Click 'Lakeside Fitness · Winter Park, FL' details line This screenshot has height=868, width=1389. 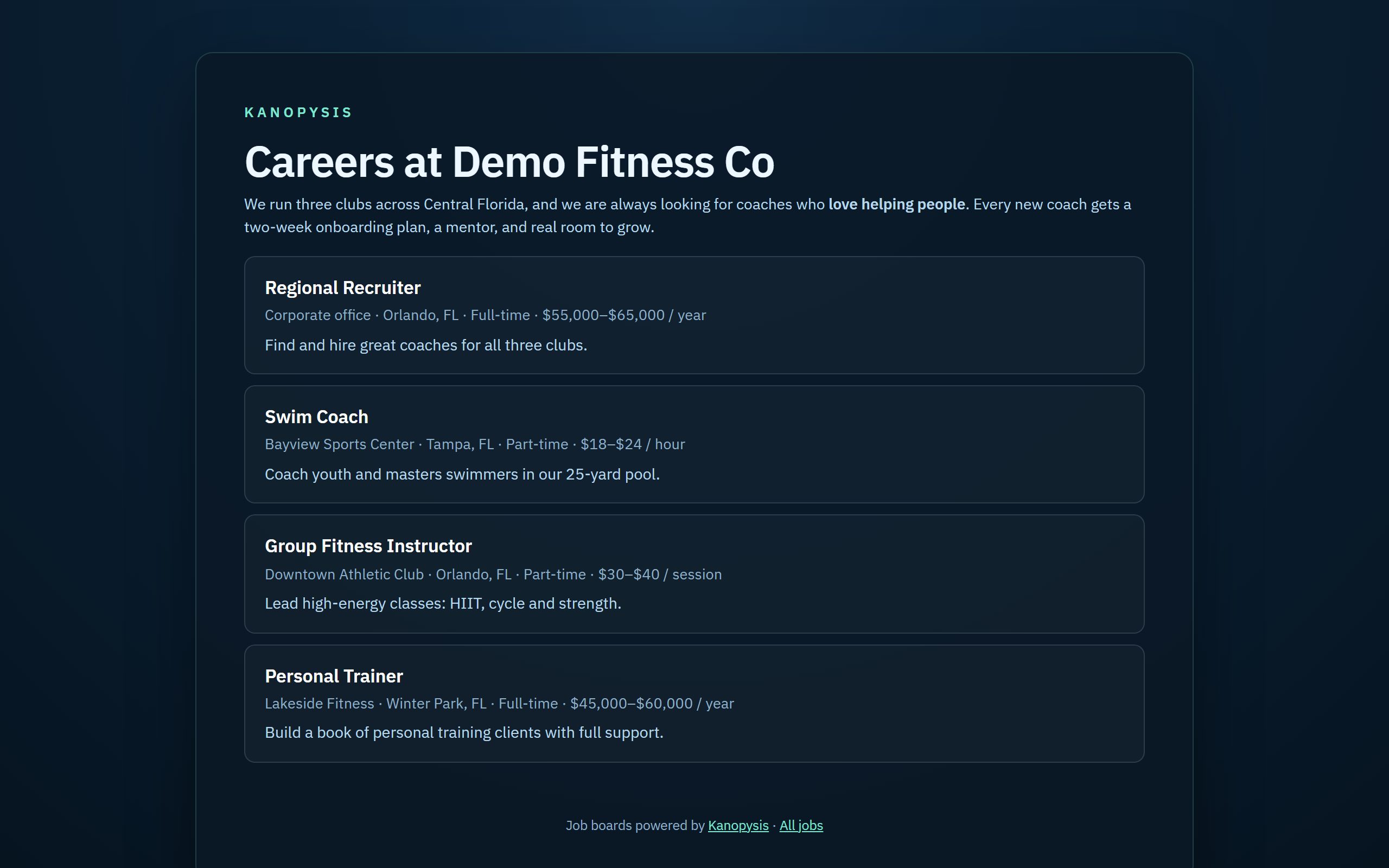coord(499,703)
